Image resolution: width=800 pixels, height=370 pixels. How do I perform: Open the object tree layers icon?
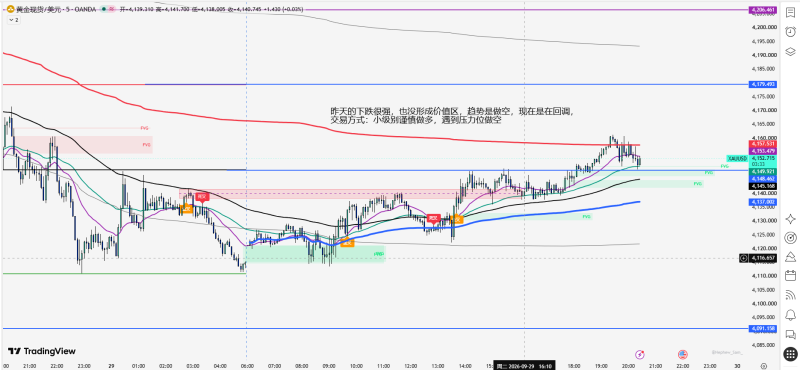point(790,51)
